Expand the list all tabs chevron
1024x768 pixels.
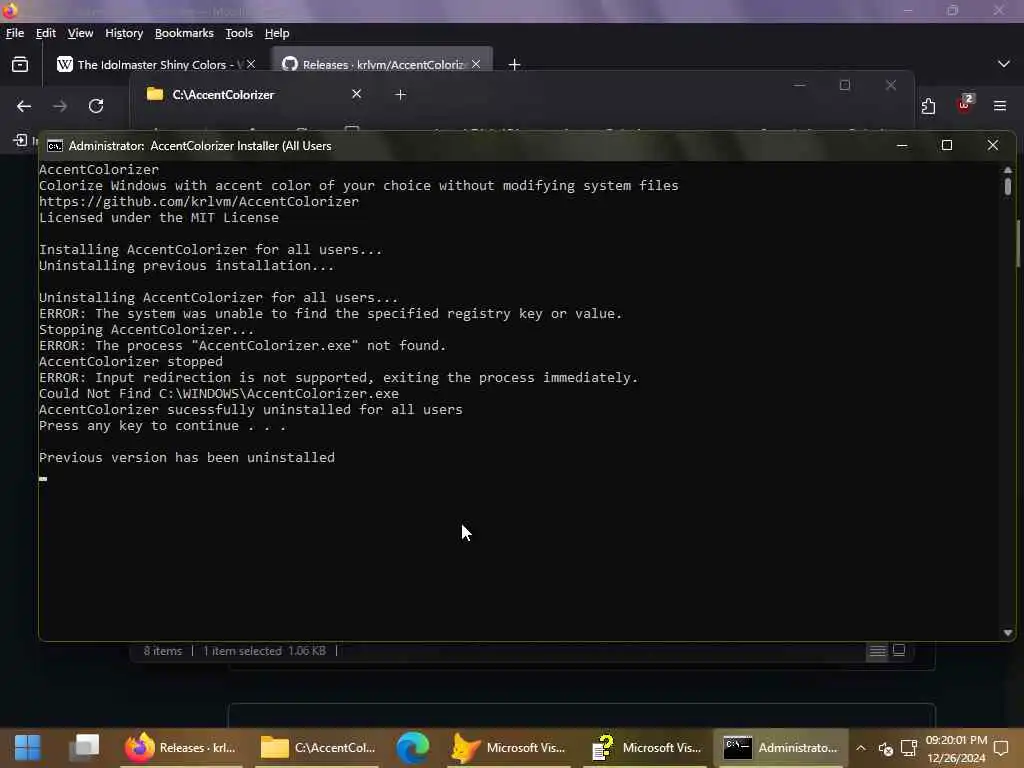[x=1004, y=64]
